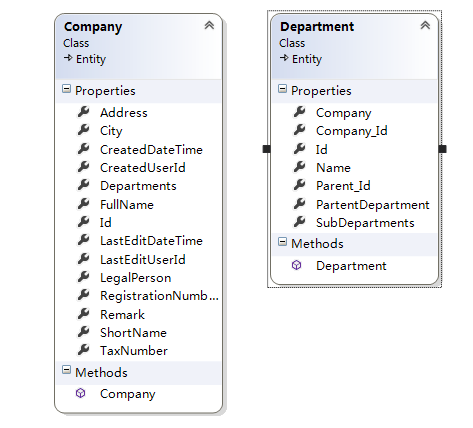Click the wrench icon beside SubDepartments

click(299, 221)
